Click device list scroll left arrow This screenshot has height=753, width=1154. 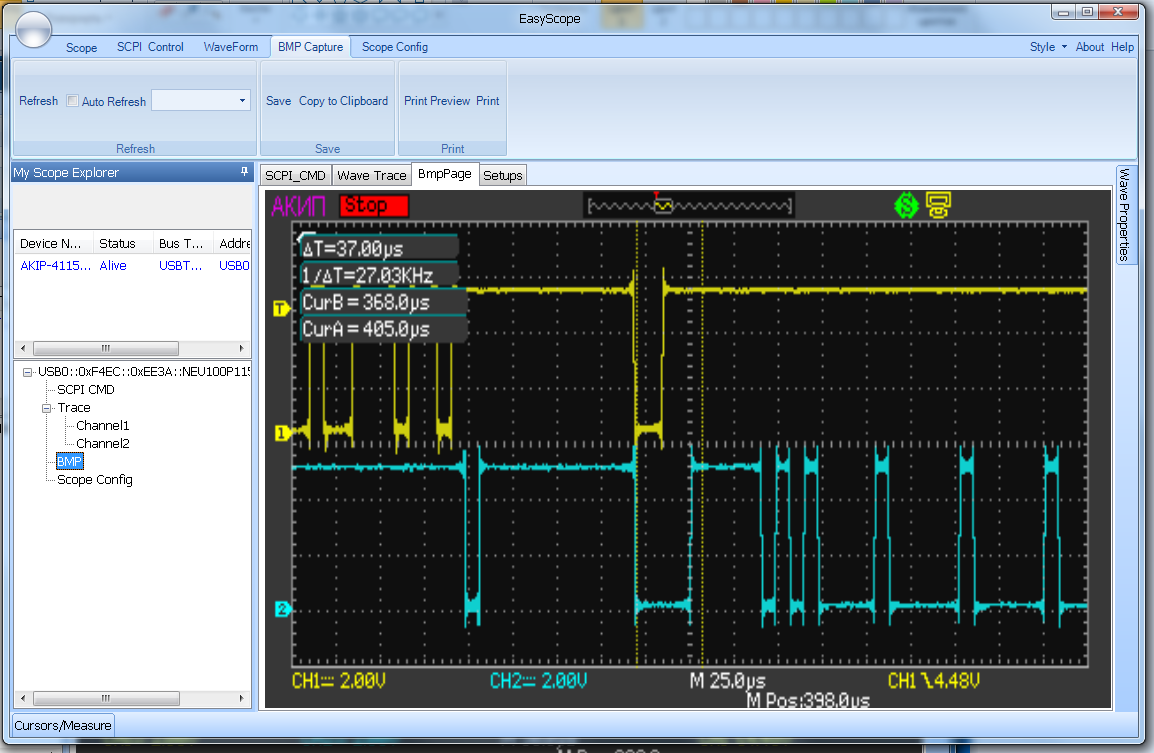pos(23,348)
